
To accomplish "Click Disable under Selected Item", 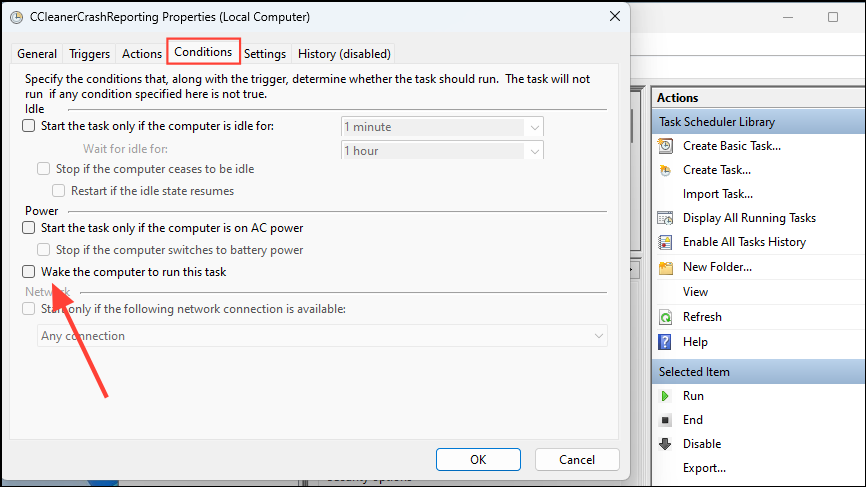I will (x=702, y=444).
